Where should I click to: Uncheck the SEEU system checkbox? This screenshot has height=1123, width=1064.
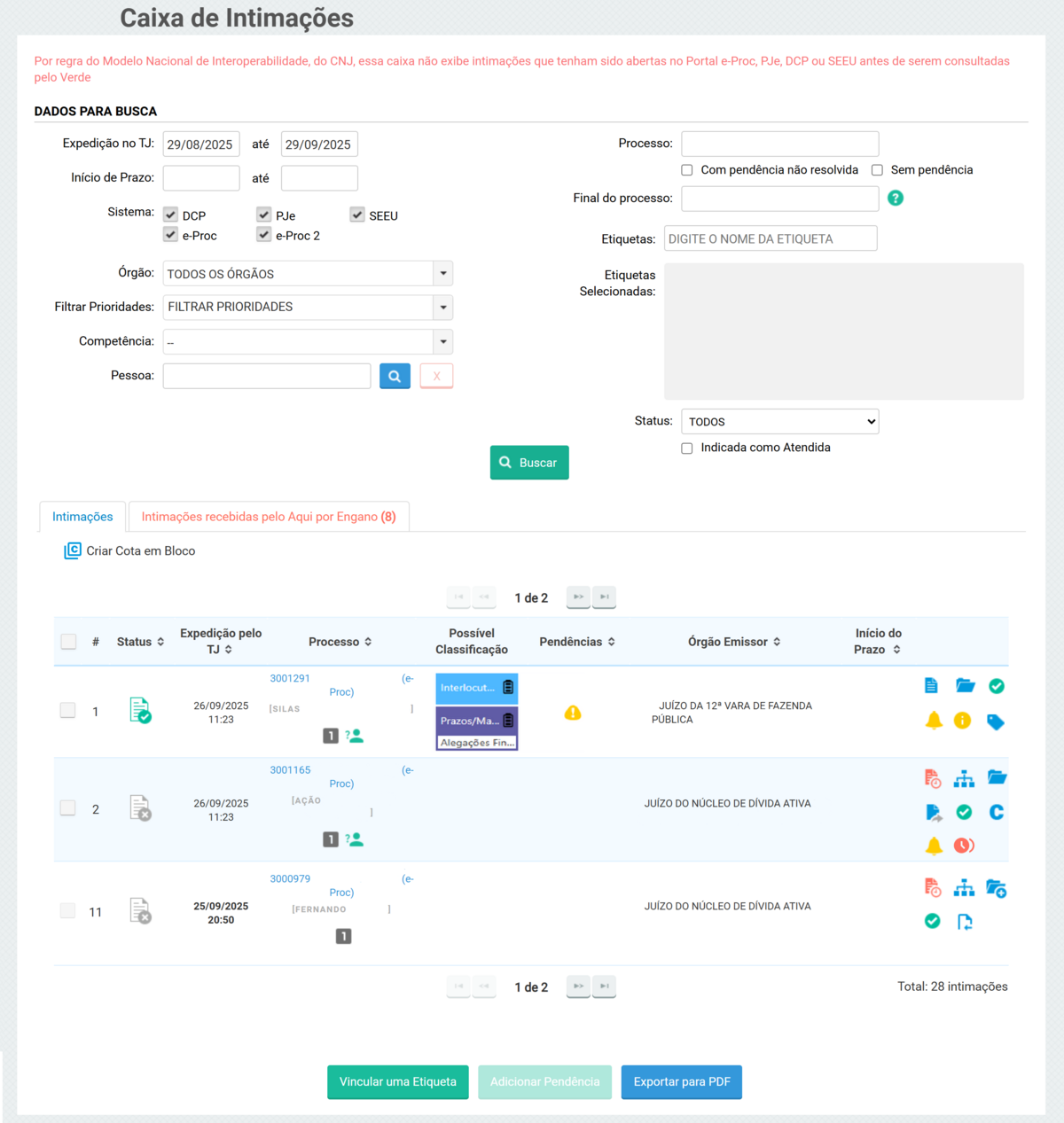click(357, 214)
